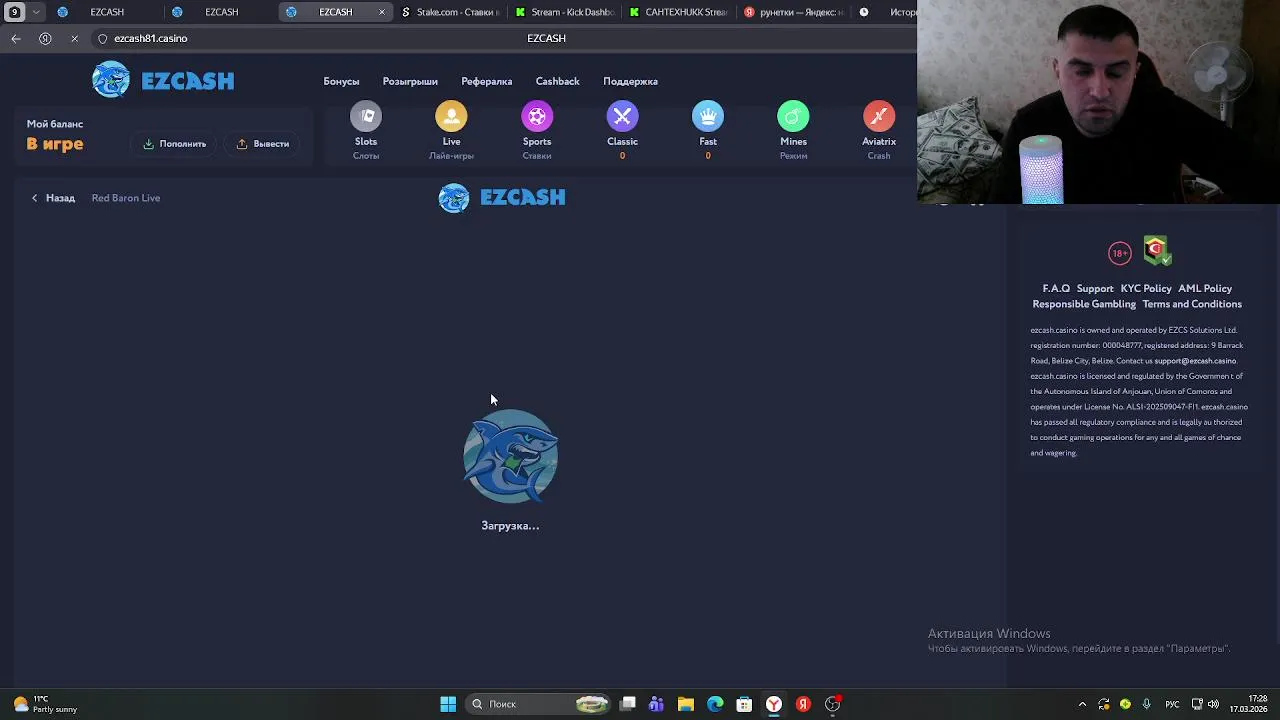Switch the РУС input language
The image size is (1280, 720).
tap(1173, 704)
